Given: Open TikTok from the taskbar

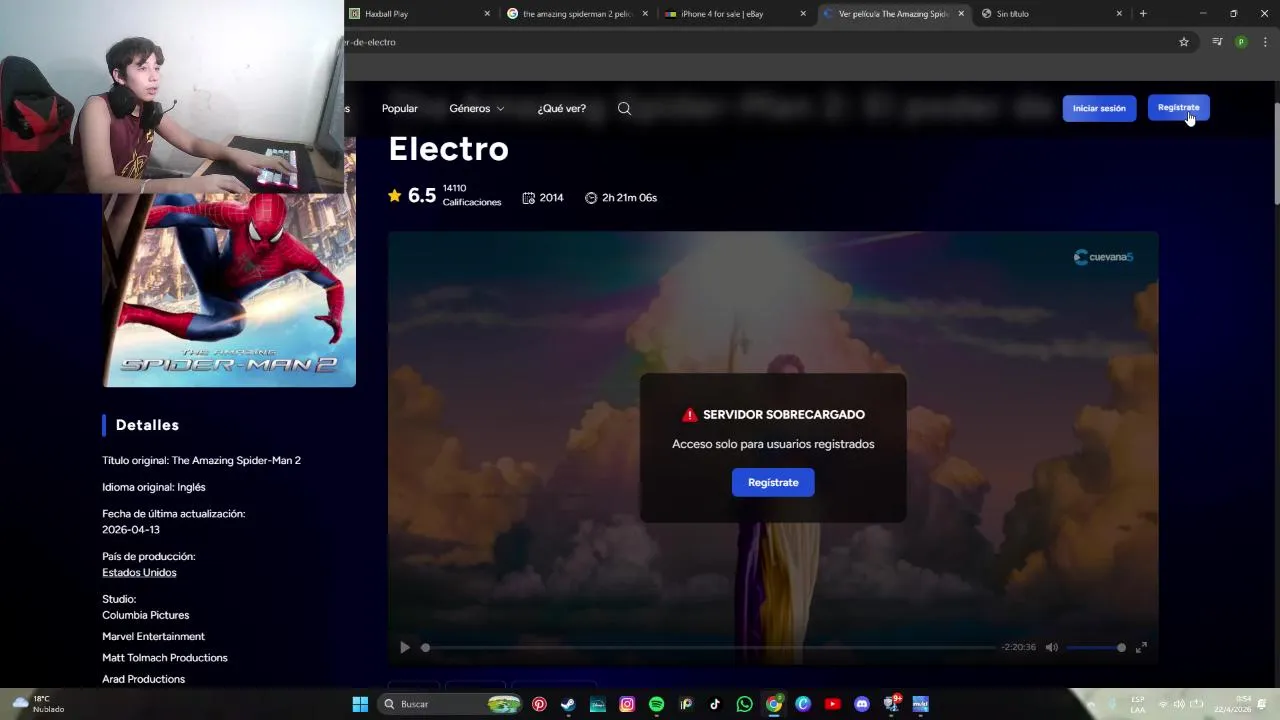Looking at the screenshot, I should click(x=715, y=704).
